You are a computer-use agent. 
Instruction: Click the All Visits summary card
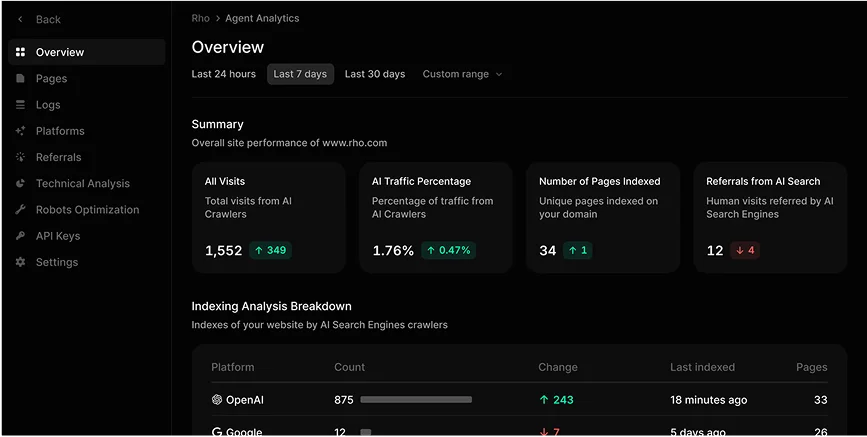(268, 218)
